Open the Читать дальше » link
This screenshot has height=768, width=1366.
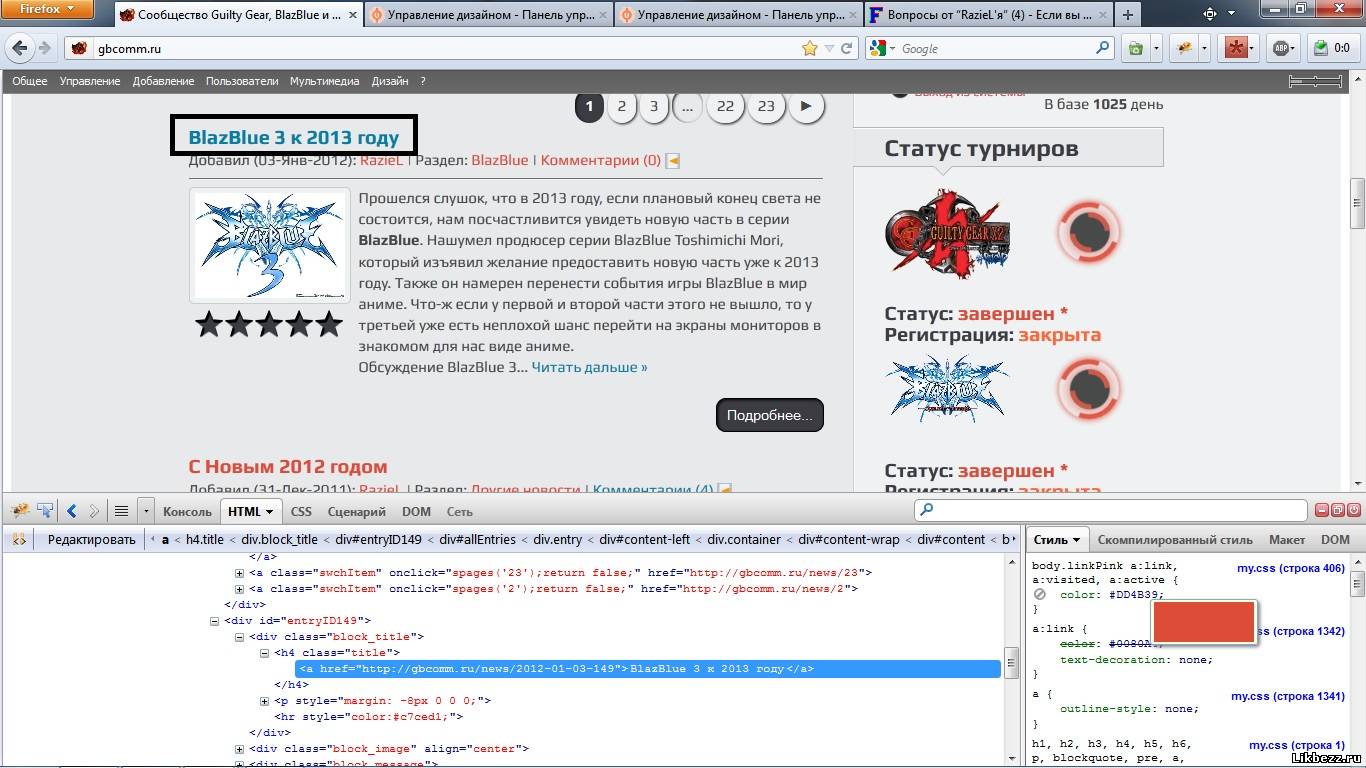[589, 367]
